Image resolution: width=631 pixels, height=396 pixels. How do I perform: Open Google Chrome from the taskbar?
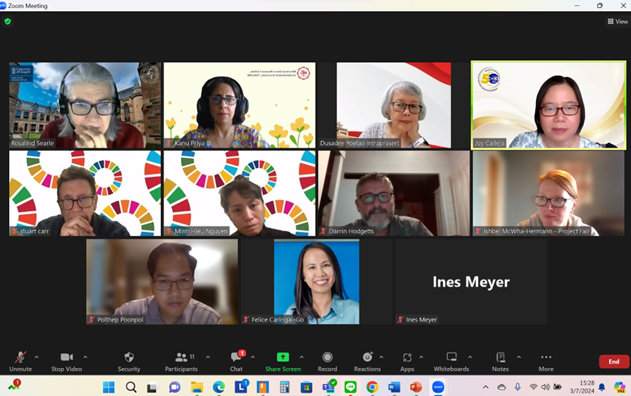(372, 387)
